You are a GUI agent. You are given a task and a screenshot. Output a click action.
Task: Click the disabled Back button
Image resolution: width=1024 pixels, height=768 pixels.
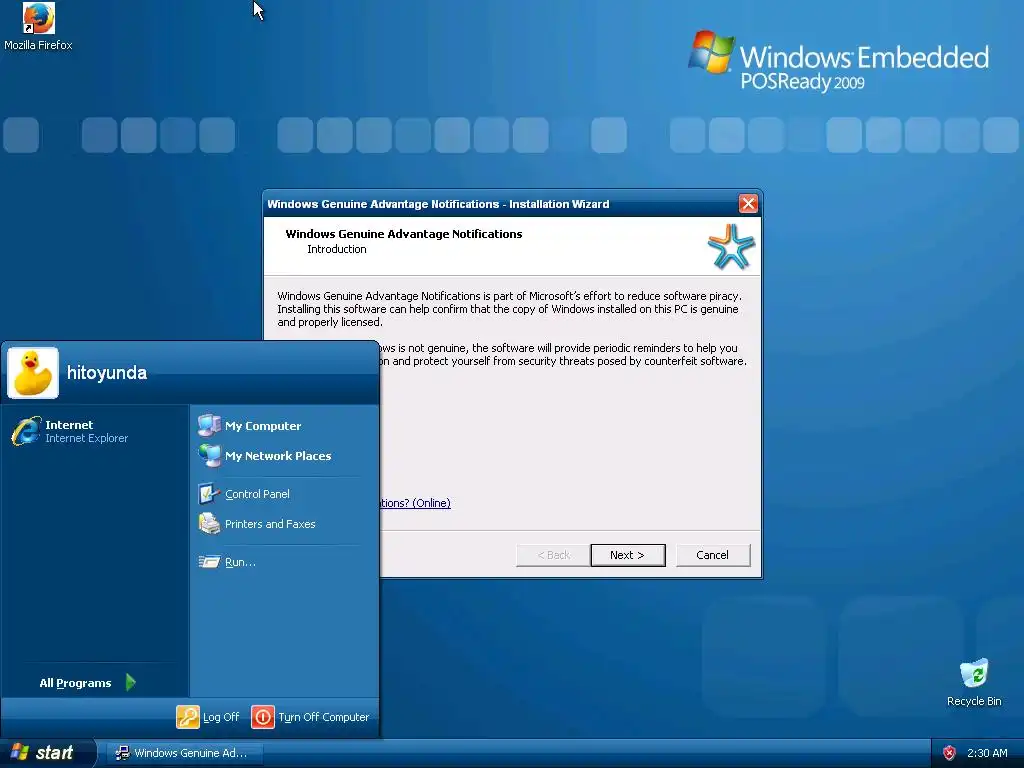pyautogui.click(x=553, y=555)
